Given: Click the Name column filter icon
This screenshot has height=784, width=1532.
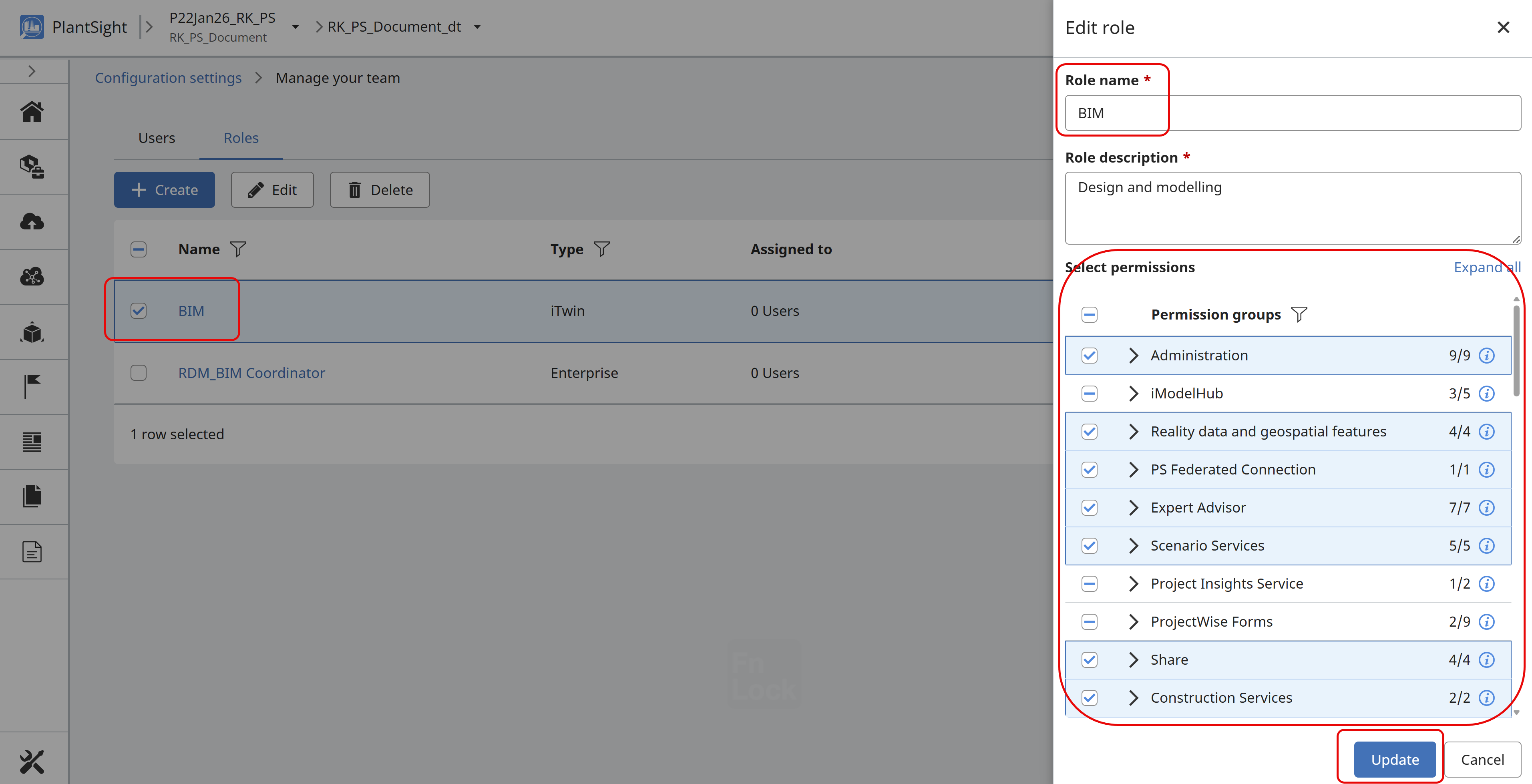Looking at the screenshot, I should click(238, 249).
